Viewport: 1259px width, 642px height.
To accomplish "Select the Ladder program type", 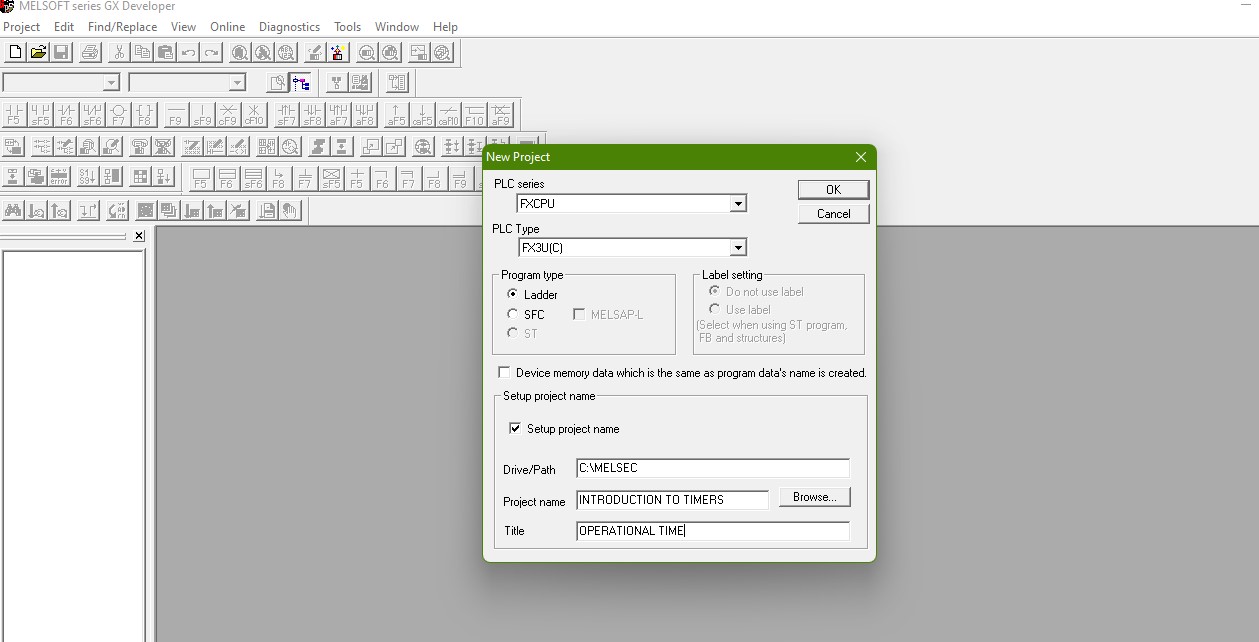I will coord(533,294).
